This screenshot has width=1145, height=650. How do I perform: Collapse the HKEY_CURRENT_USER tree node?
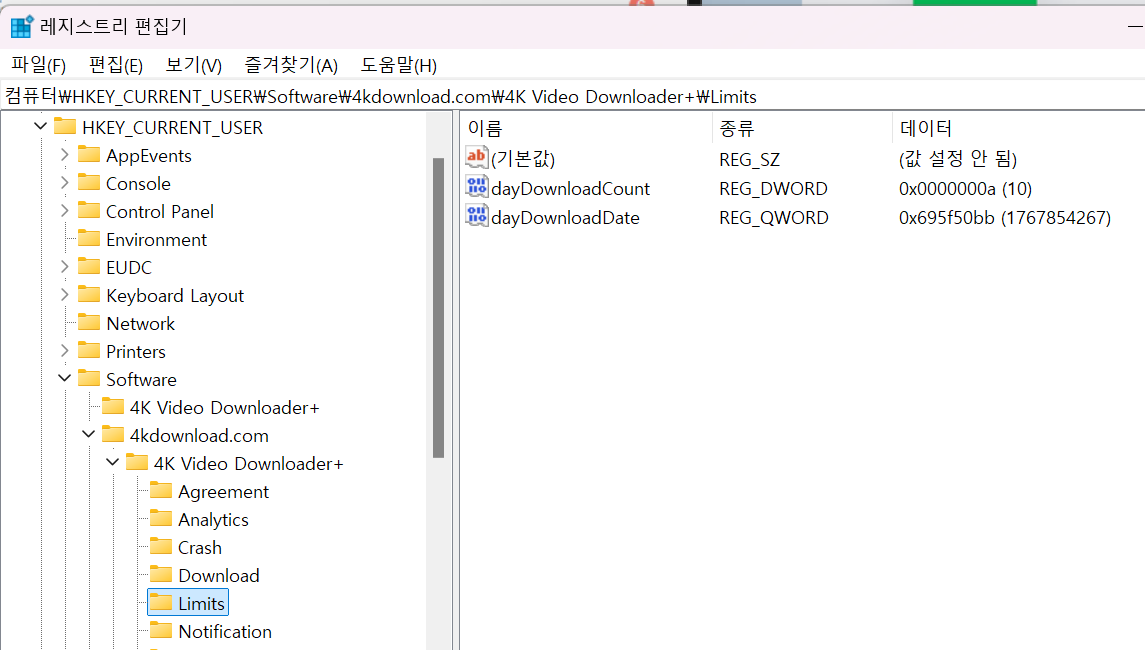41,126
